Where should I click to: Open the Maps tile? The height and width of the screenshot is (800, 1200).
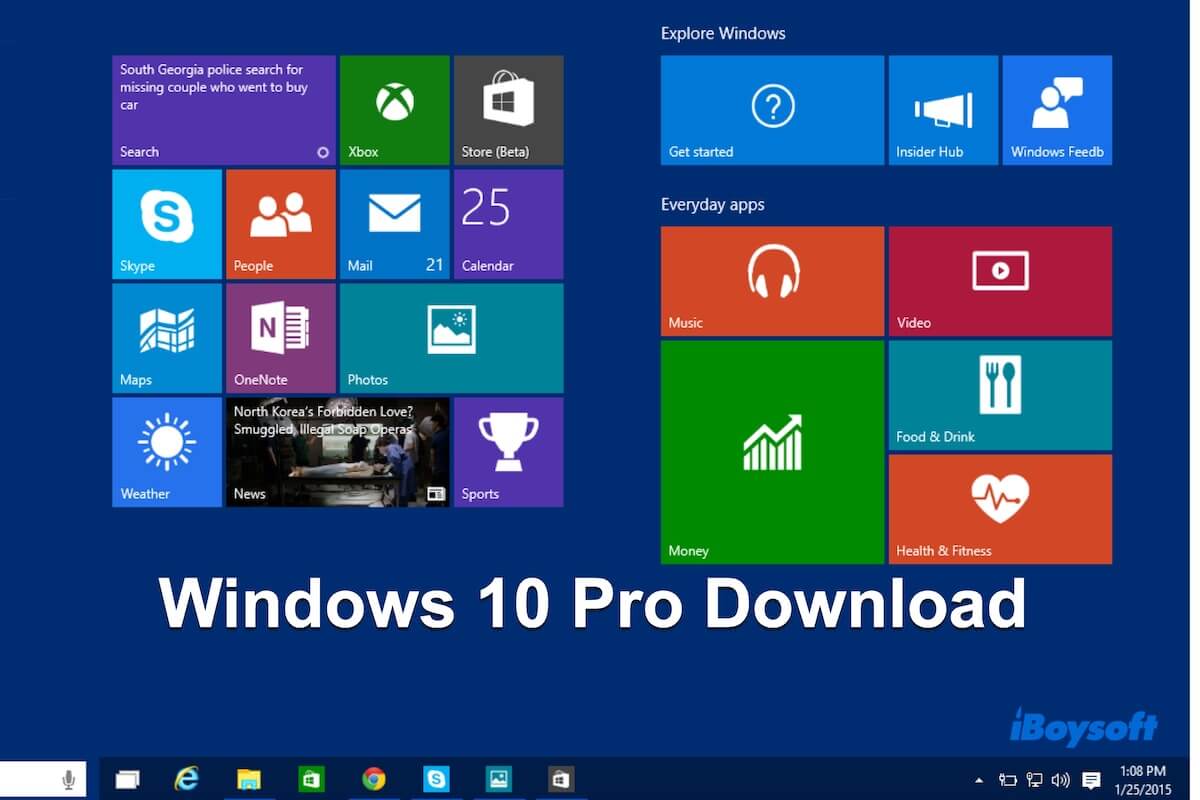point(166,338)
